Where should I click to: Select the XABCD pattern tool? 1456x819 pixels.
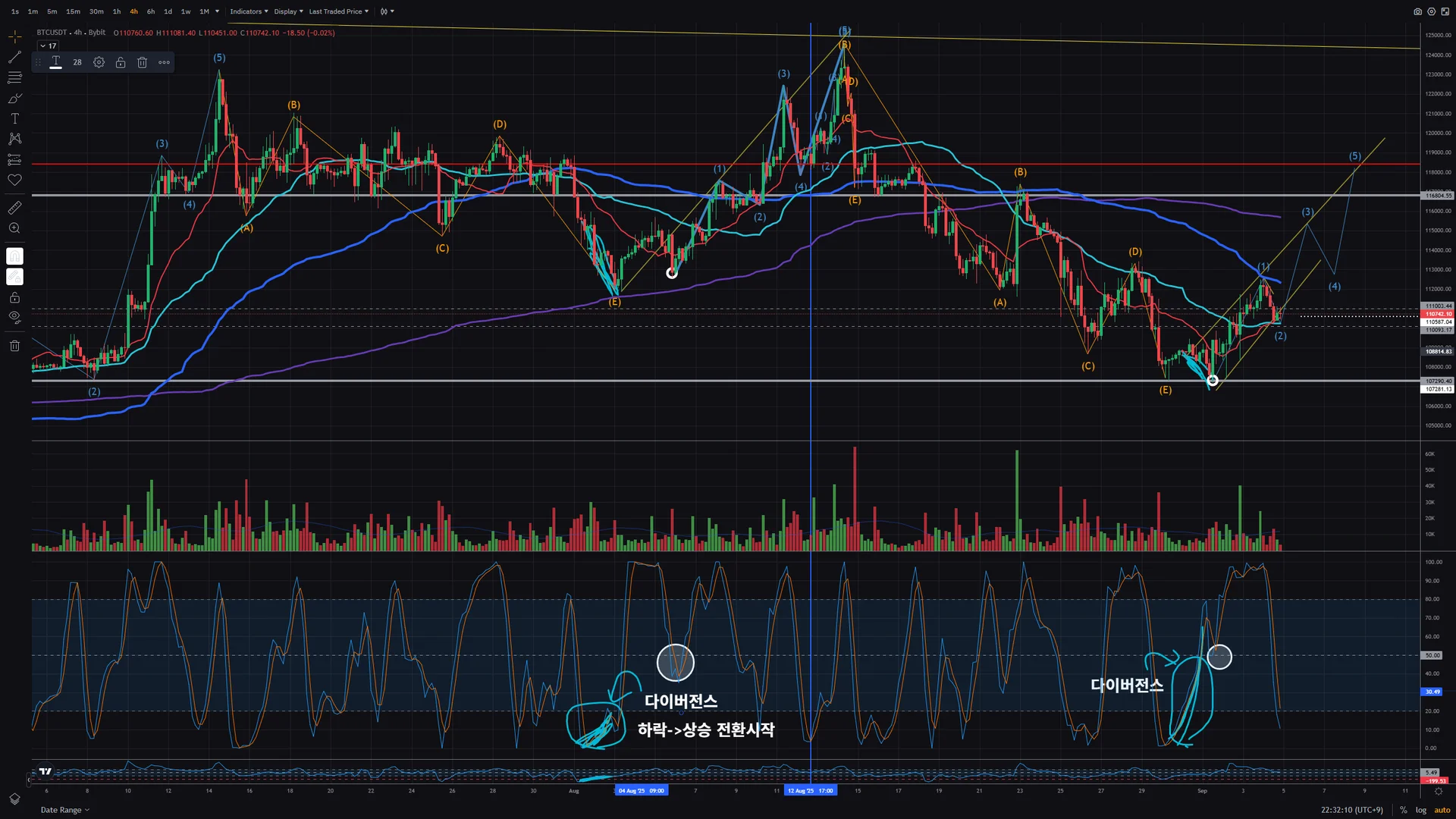14,139
